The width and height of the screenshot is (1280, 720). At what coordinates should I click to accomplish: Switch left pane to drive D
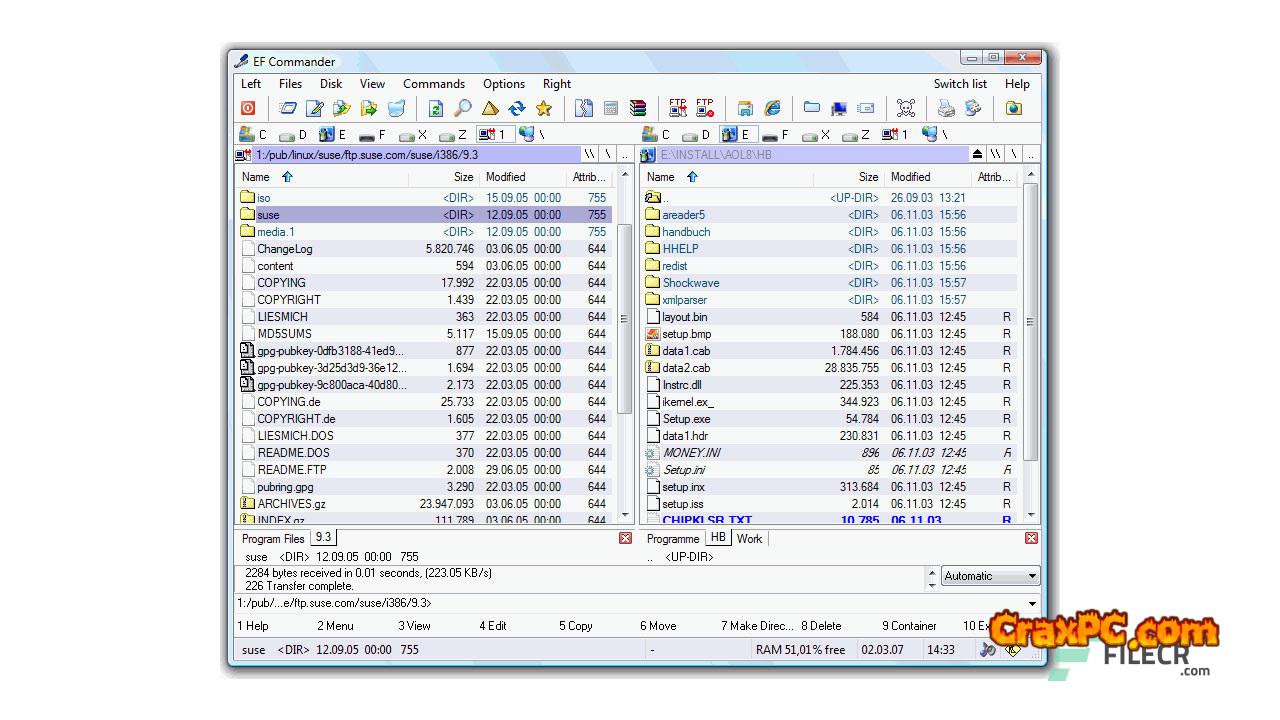coord(293,134)
